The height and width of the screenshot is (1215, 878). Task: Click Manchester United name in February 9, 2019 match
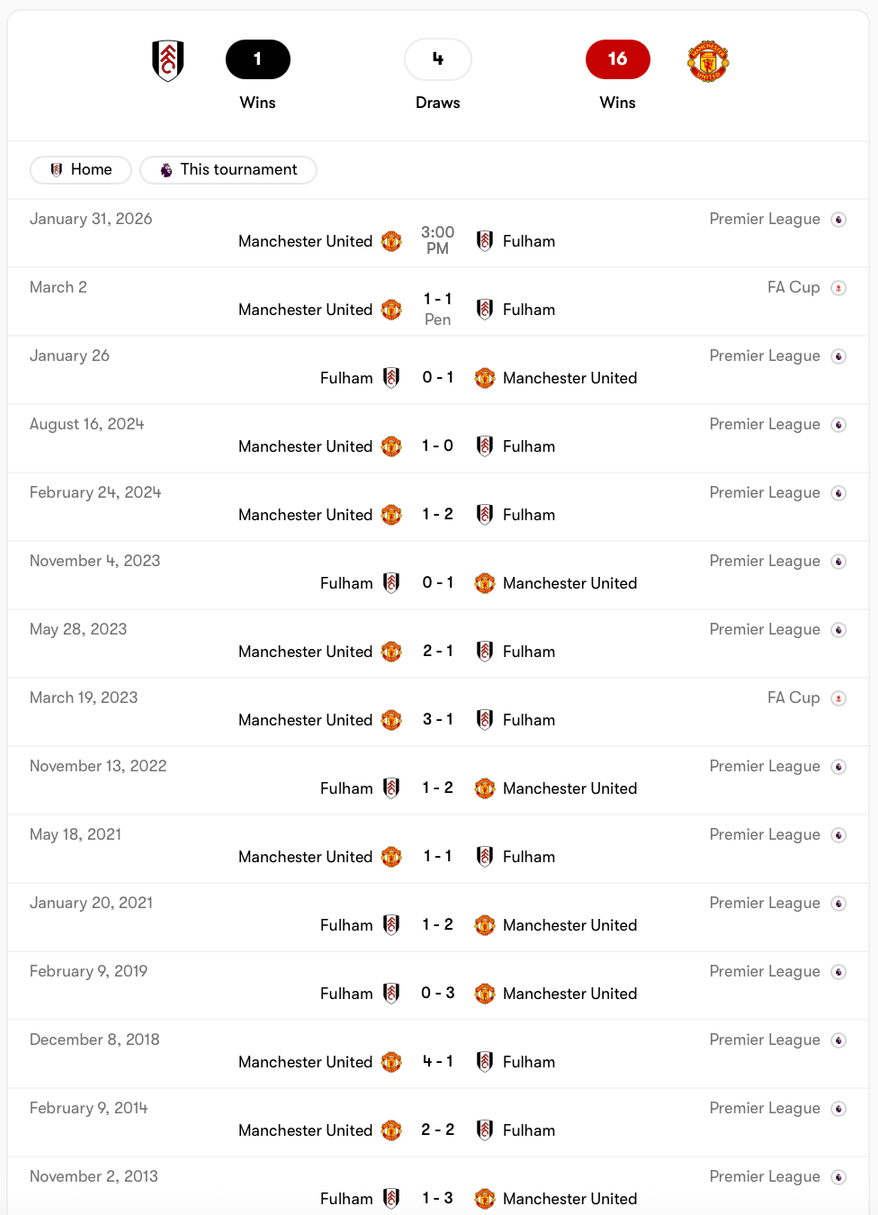point(570,994)
